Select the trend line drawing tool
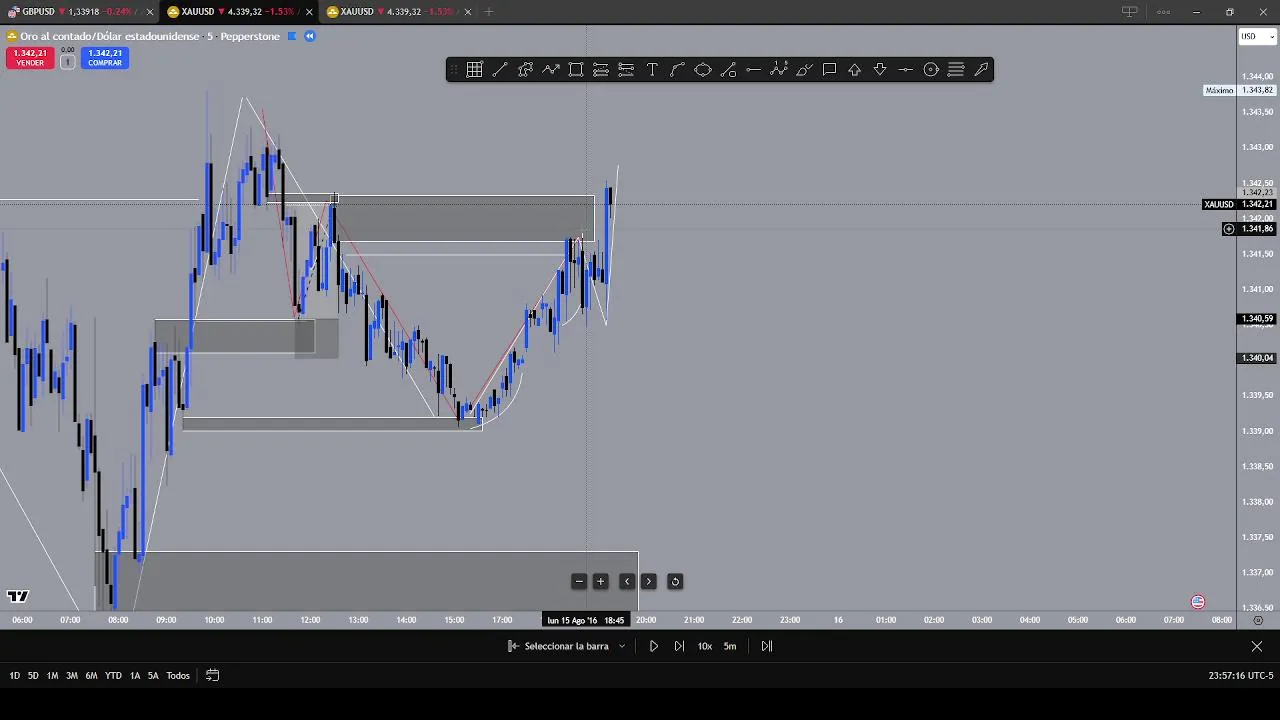The height and width of the screenshot is (720, 1280). 500,69
